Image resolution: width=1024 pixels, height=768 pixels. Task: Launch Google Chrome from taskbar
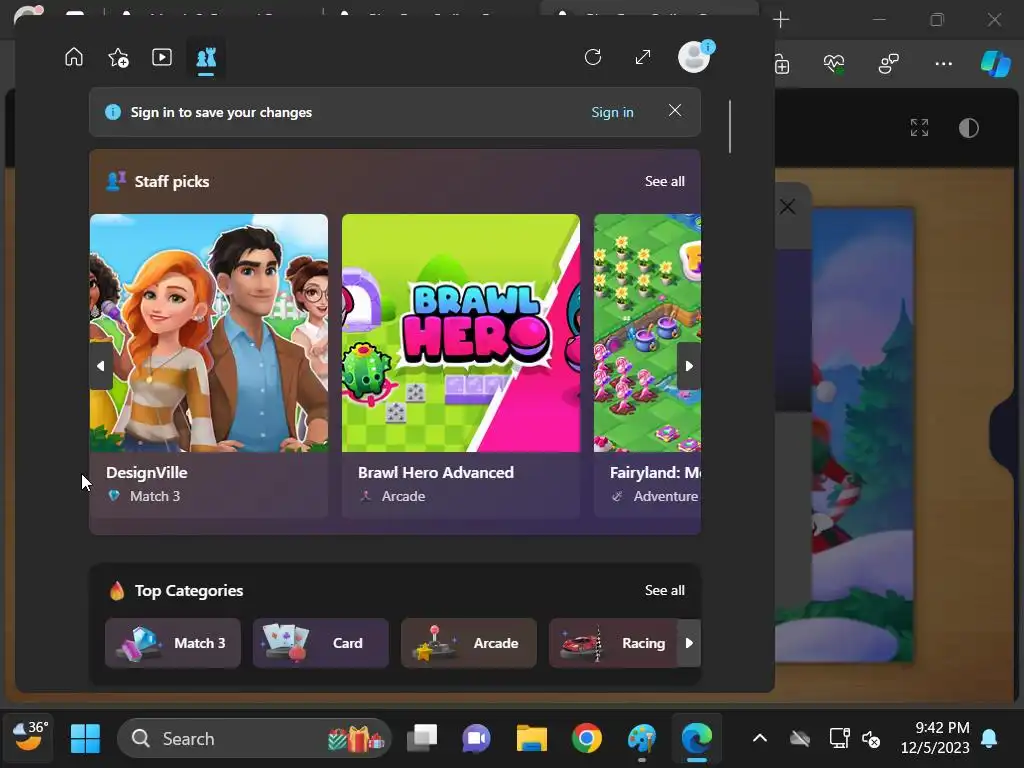coord(586,739)
